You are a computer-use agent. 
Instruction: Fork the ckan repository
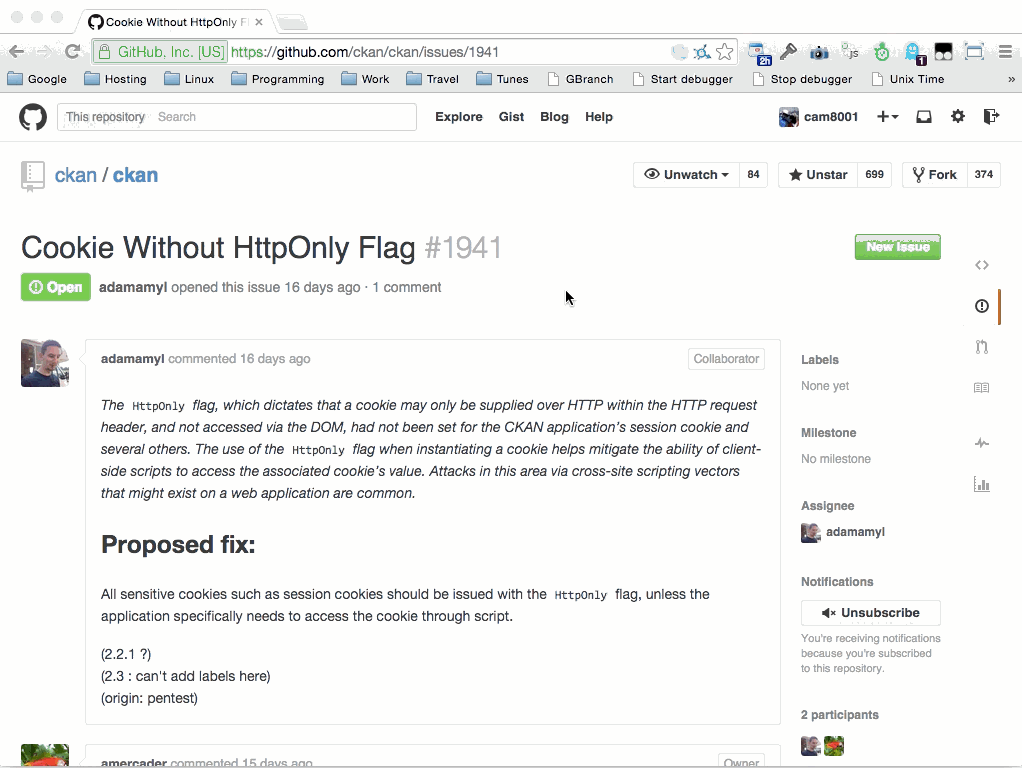[x=935, y=175]
